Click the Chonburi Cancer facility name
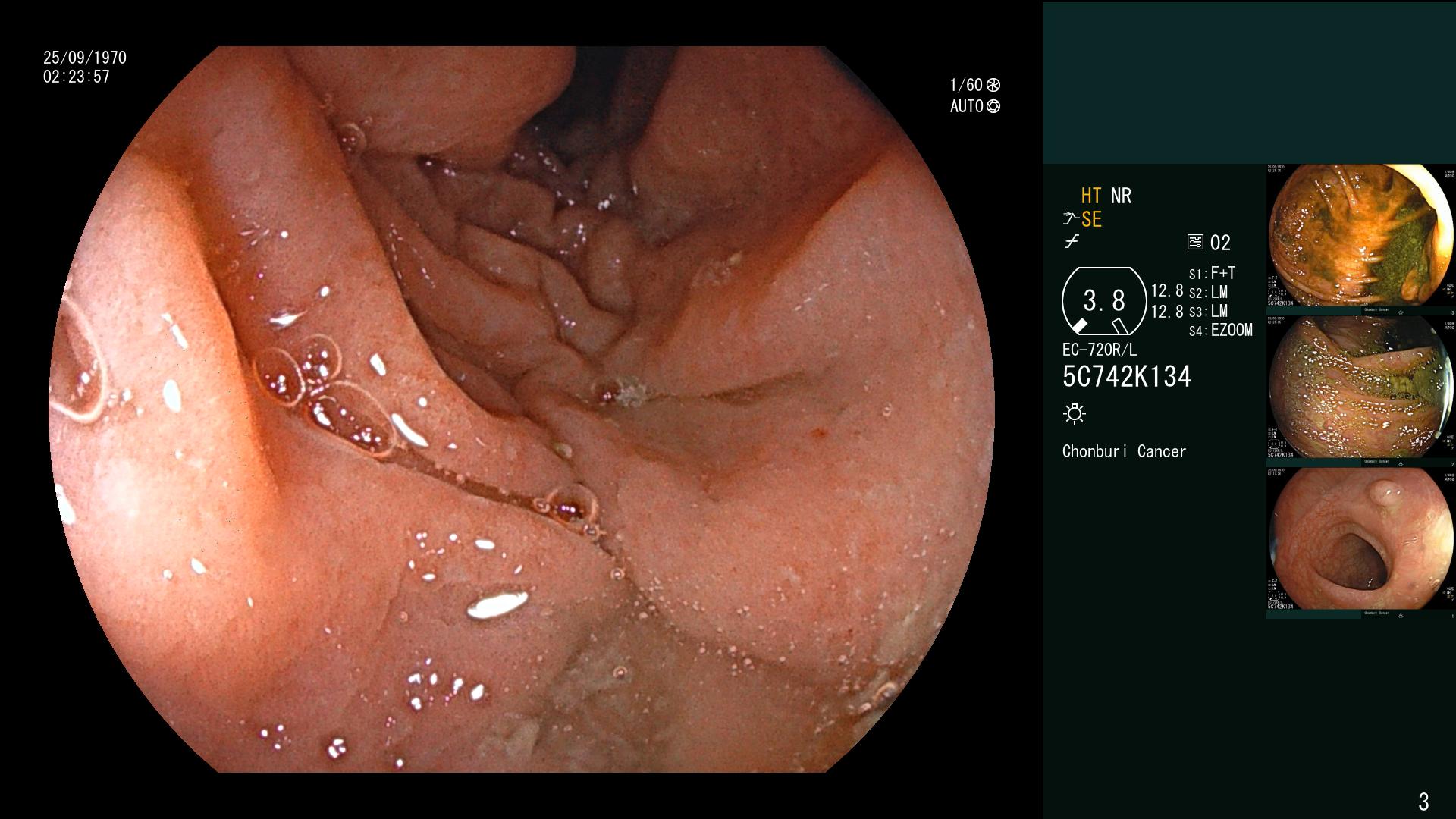 1124,451
